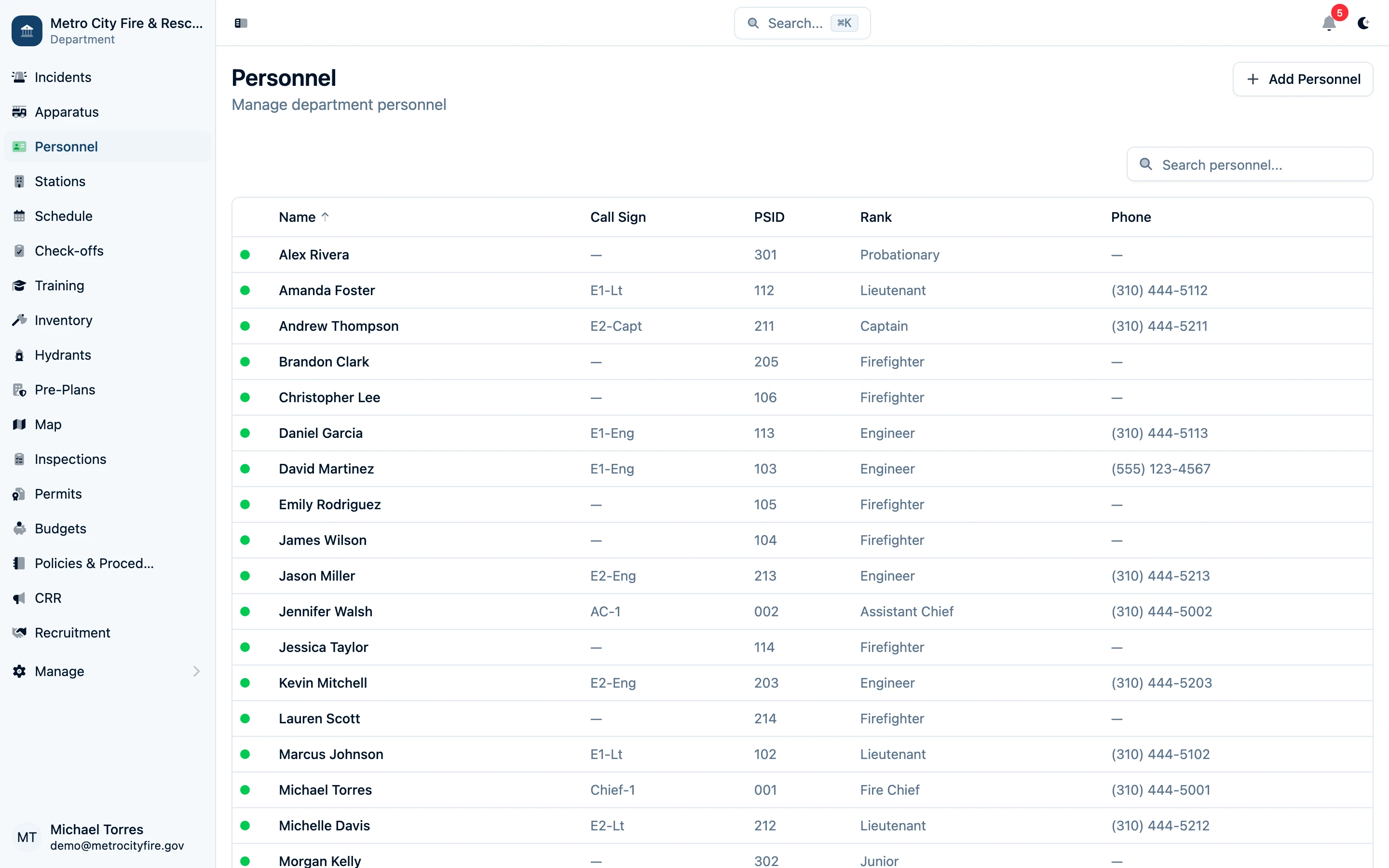
Task: Call Jennifer Walsh via her phone link
Action: point(1162,611)
